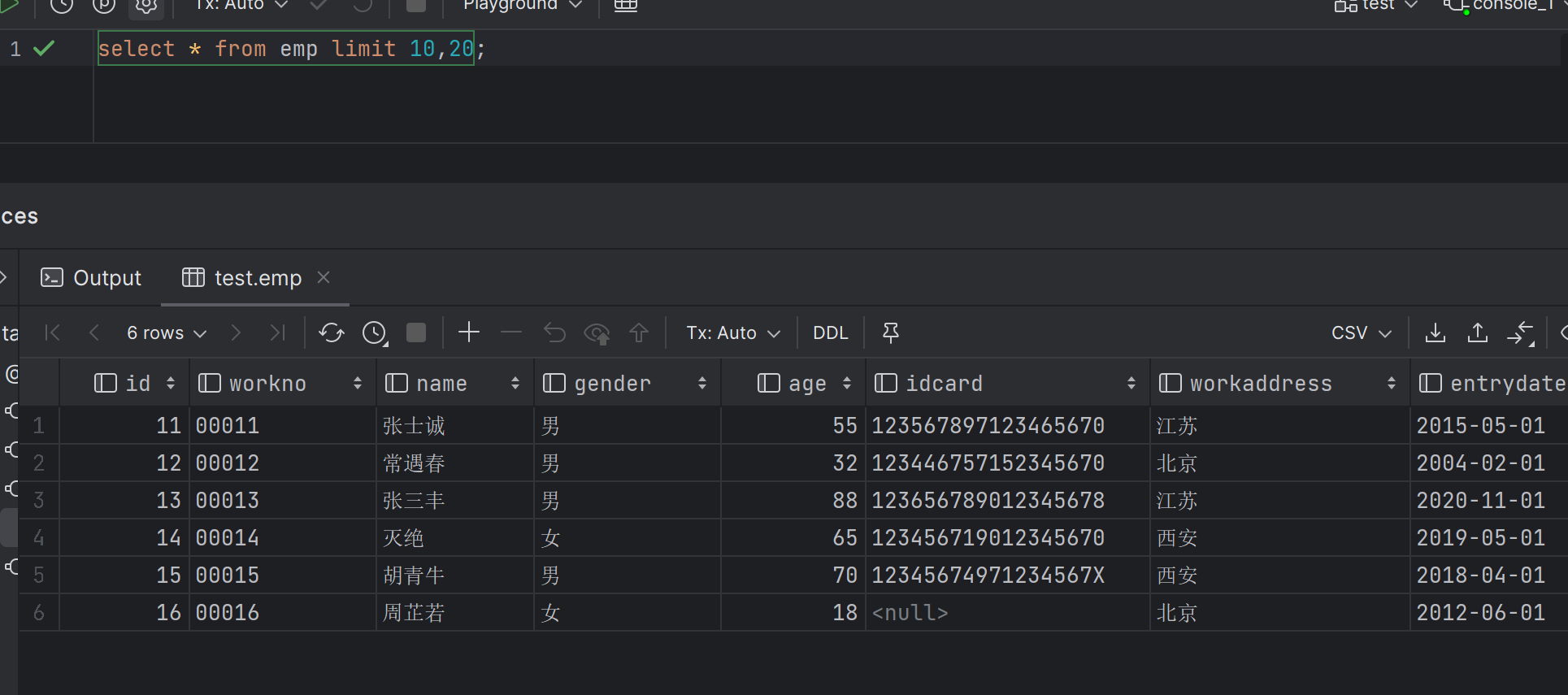Click the in-editor results grid icon

coord(625,6)
